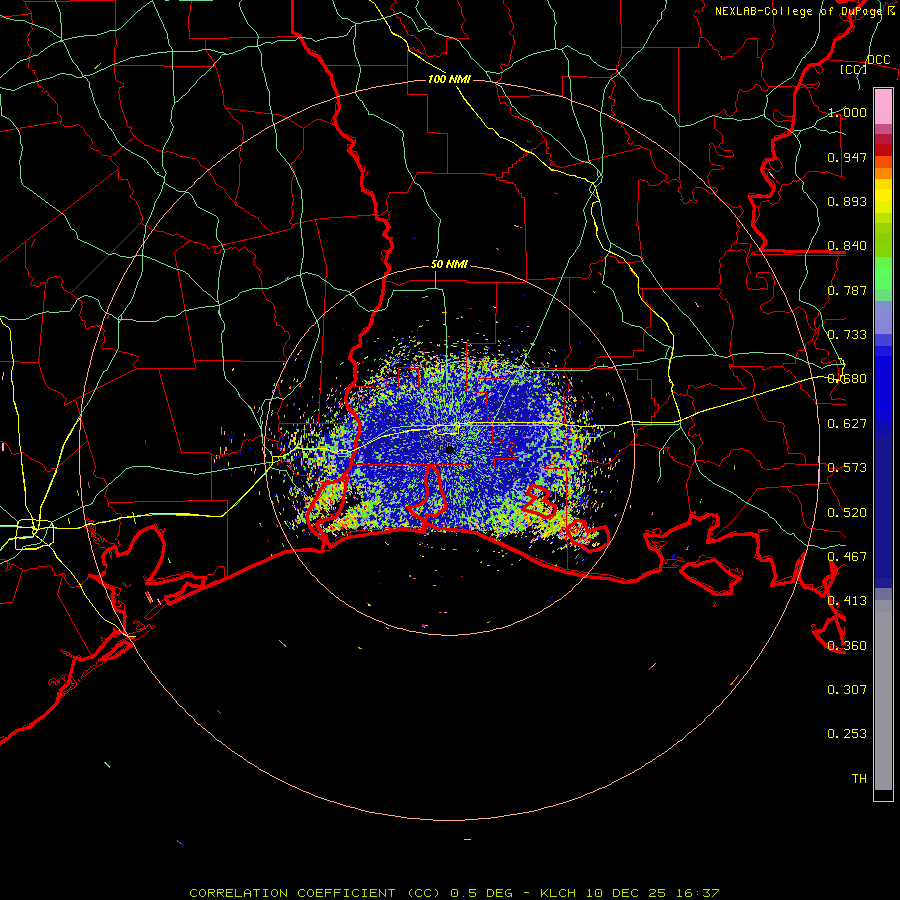Screen dimensions: 900x900
Task: Pick the red segment of the color bar
Action: [x=883, y=150]
